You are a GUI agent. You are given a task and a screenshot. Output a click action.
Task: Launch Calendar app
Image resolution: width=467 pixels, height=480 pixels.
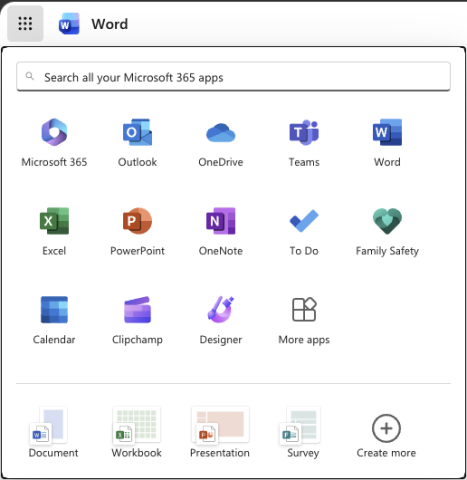click(x=54, y=320)
